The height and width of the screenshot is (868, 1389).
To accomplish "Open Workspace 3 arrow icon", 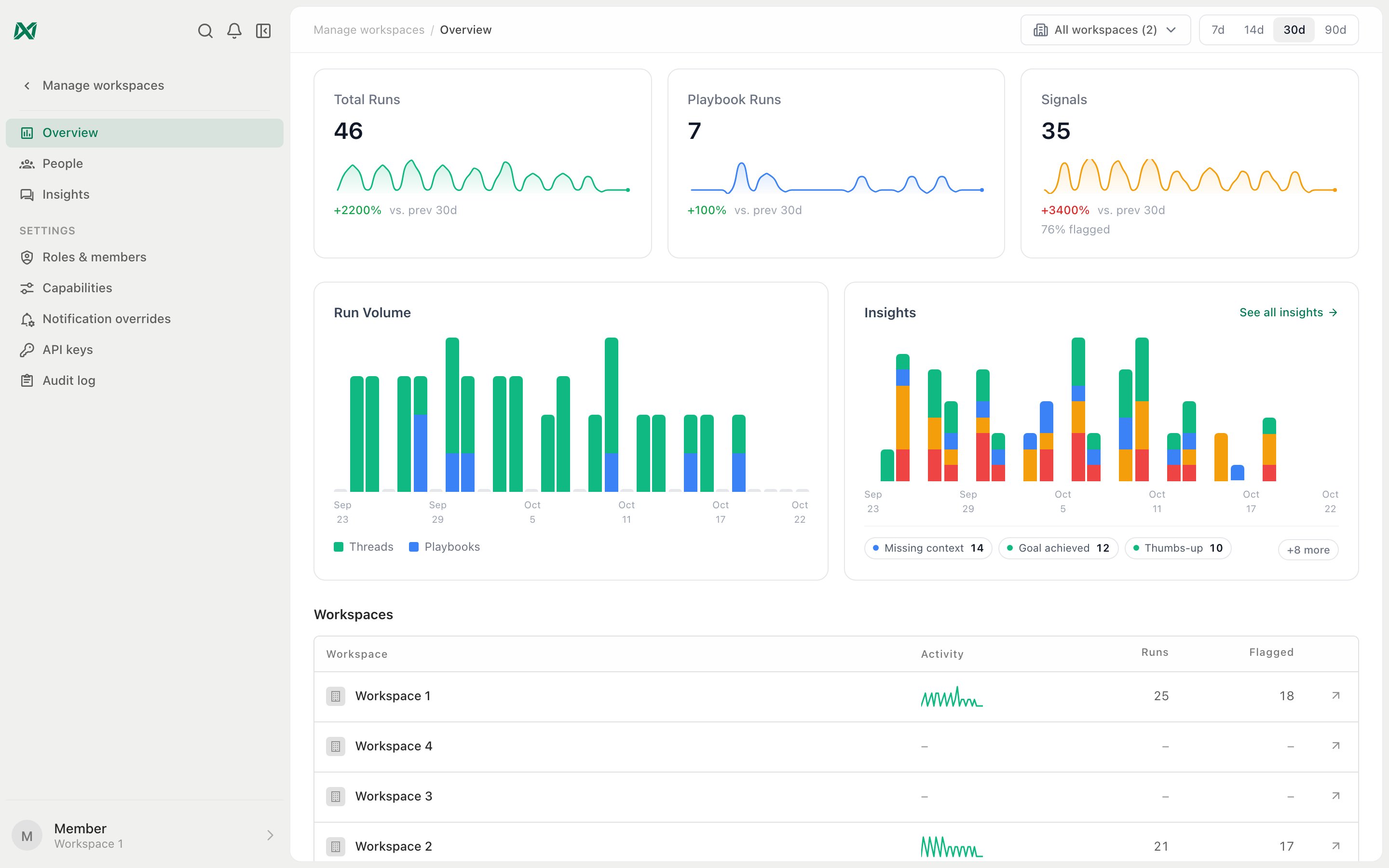I will click(1335, 796).
